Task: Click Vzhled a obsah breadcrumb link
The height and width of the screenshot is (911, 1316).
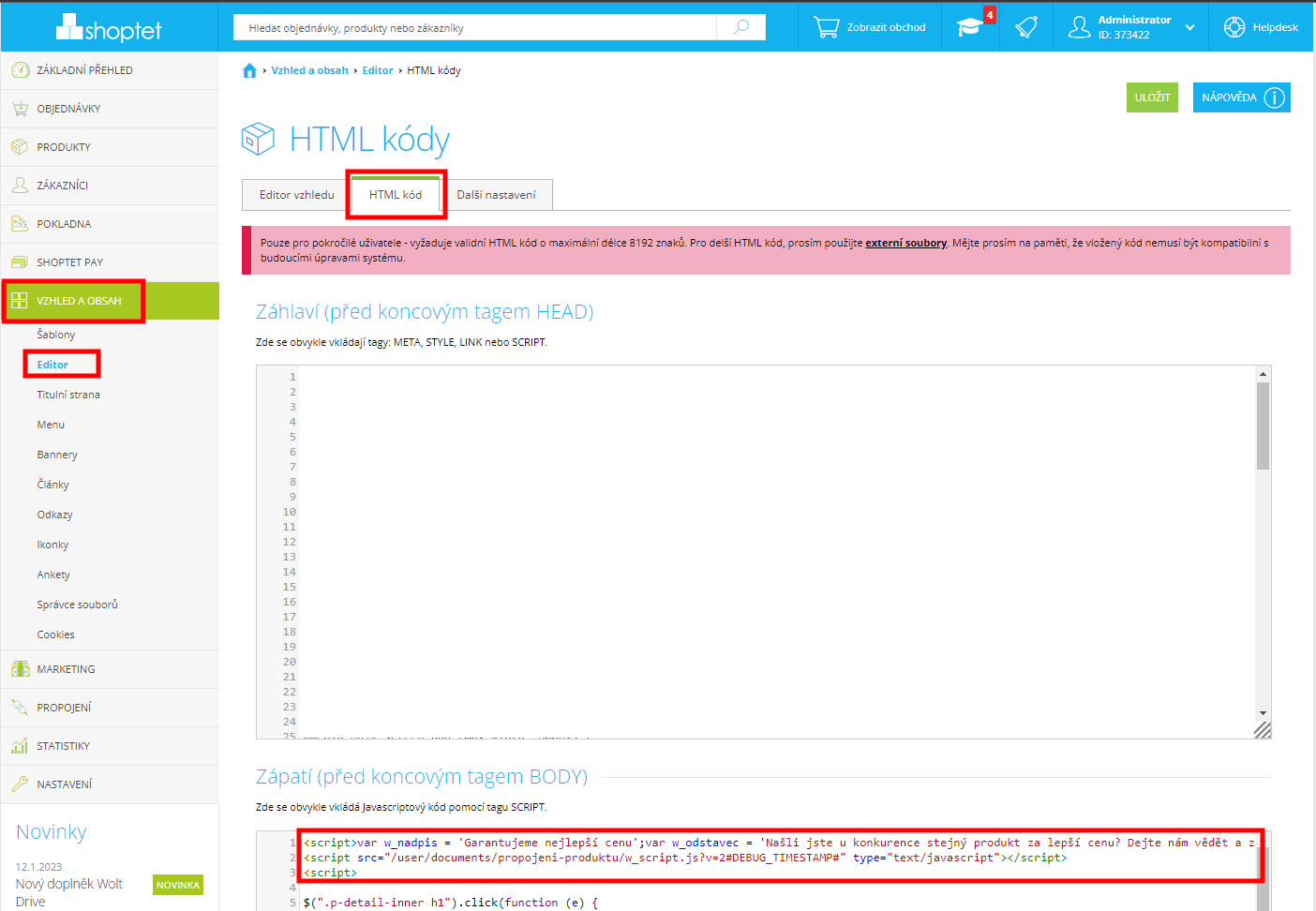Action: [309, 70]
